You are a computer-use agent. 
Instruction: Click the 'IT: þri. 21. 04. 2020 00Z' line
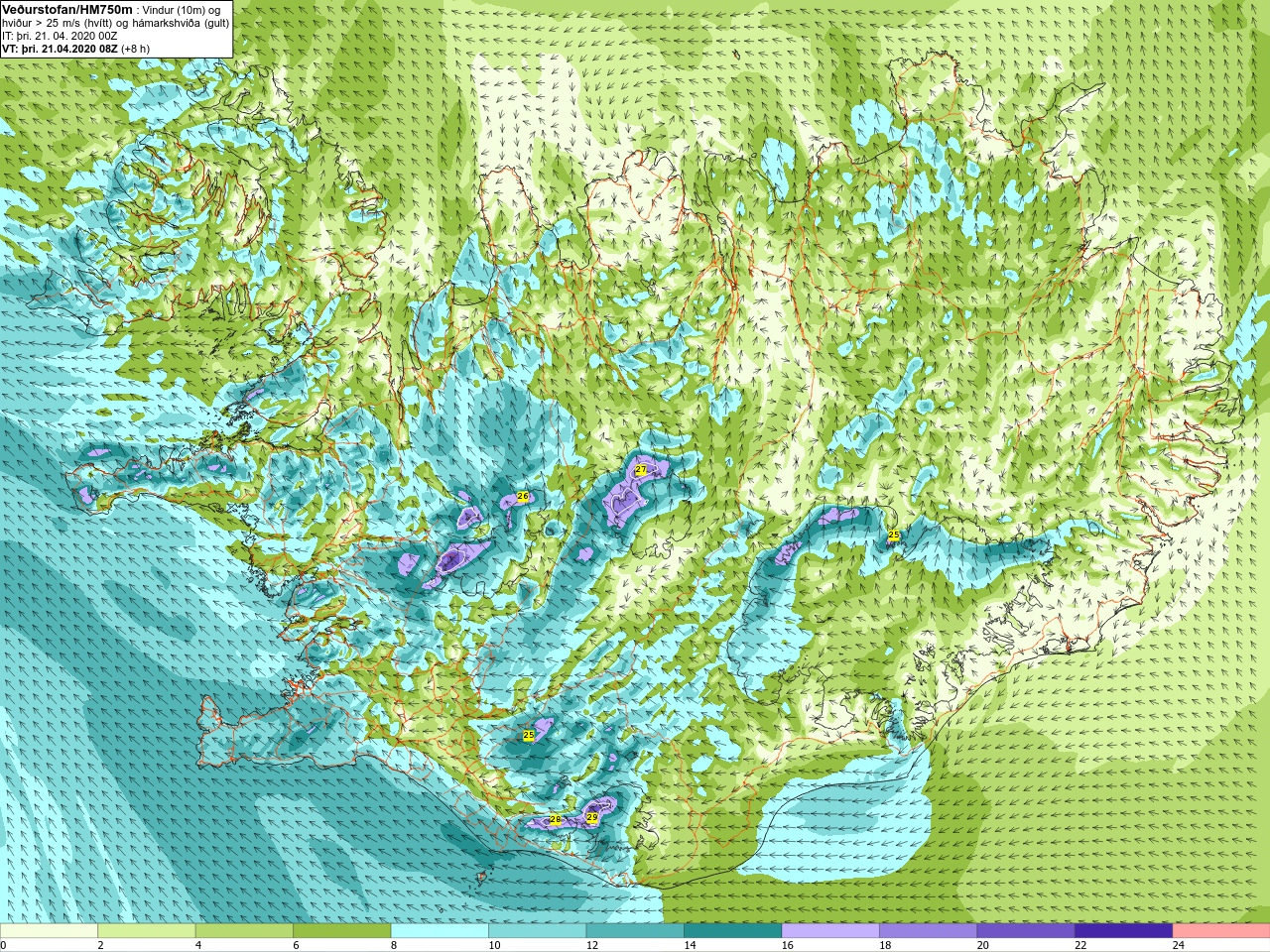click(x=60, y=36)
